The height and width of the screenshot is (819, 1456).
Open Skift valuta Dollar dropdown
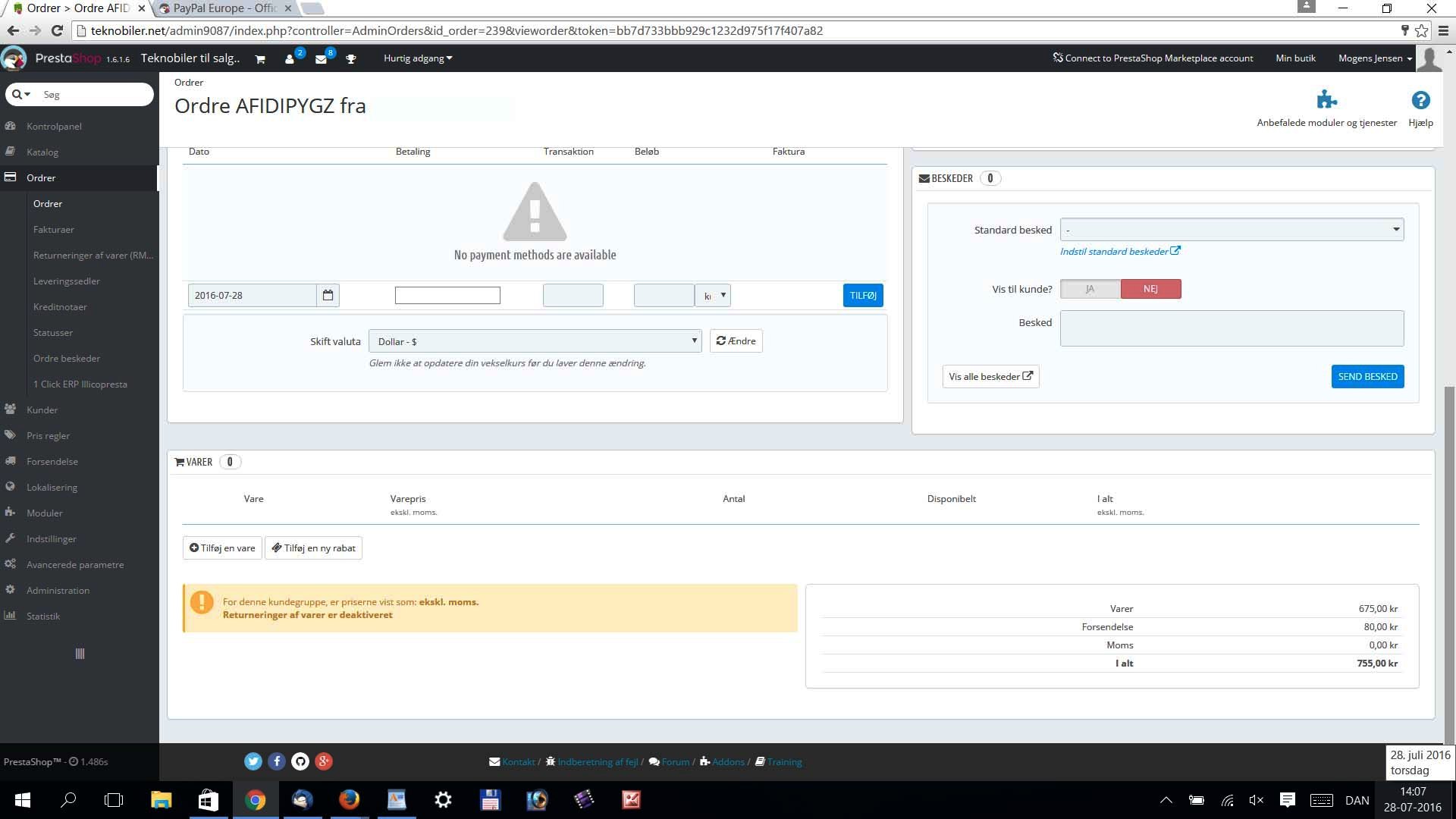click(535, 341)
